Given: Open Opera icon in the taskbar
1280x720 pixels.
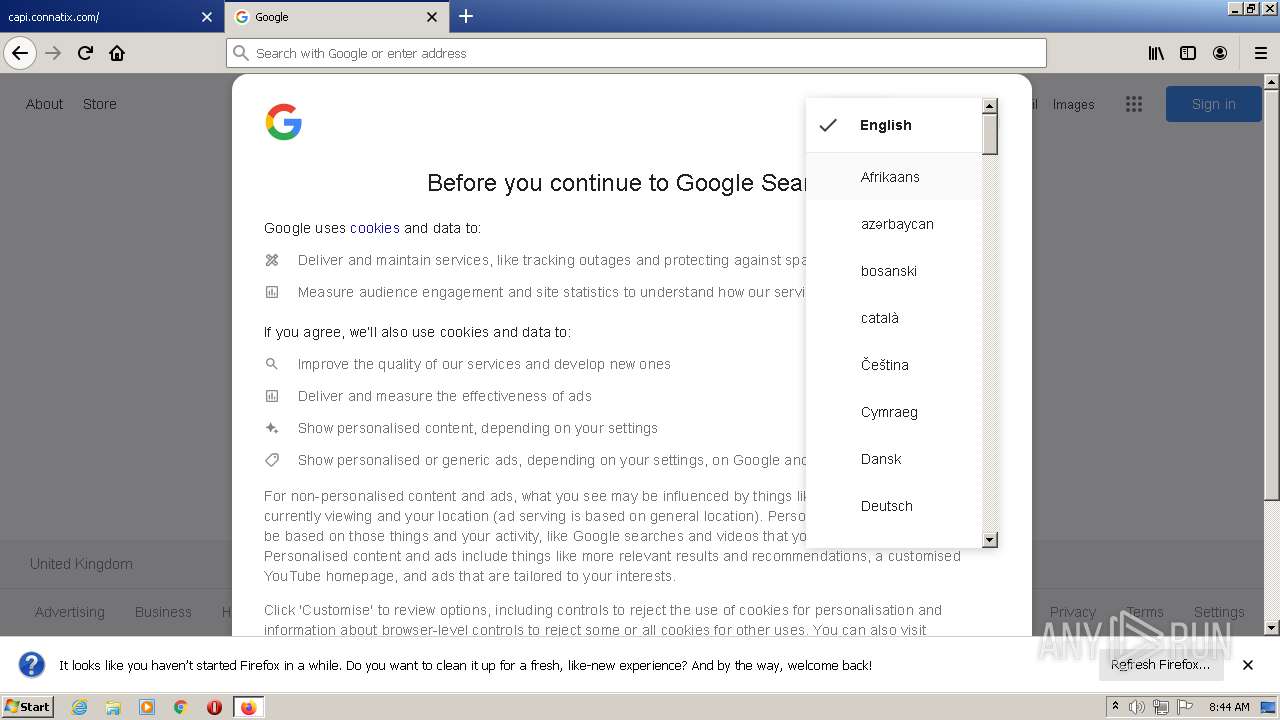Looking at the screenshot, I should pos(214,707).
